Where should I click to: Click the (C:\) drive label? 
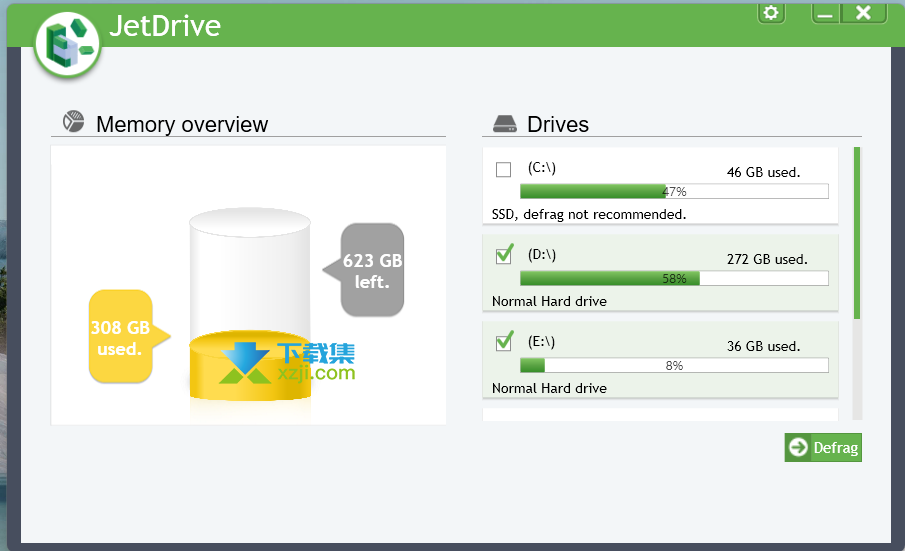541,168
